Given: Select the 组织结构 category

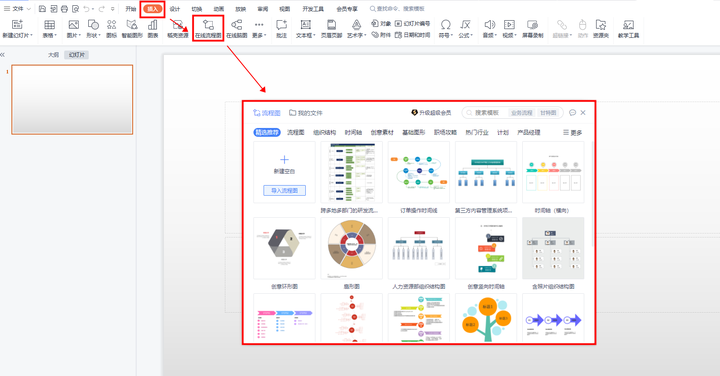Looking at the screenshot, I should pos(324,132).
